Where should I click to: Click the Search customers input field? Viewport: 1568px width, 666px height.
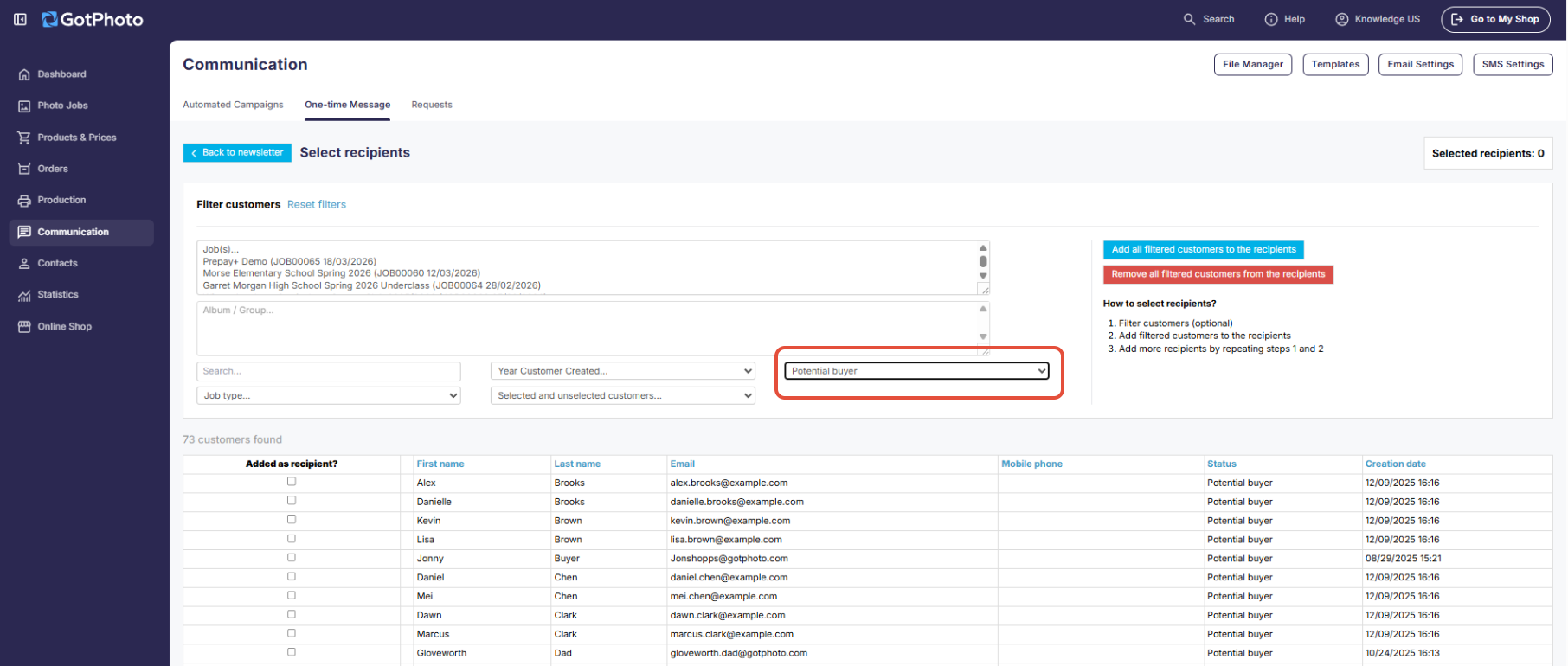pos(328,371)
